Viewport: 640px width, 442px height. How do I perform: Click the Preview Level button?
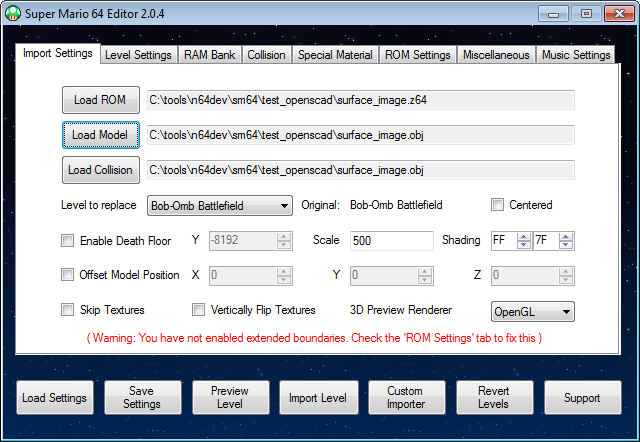click(x=229, y=398)
